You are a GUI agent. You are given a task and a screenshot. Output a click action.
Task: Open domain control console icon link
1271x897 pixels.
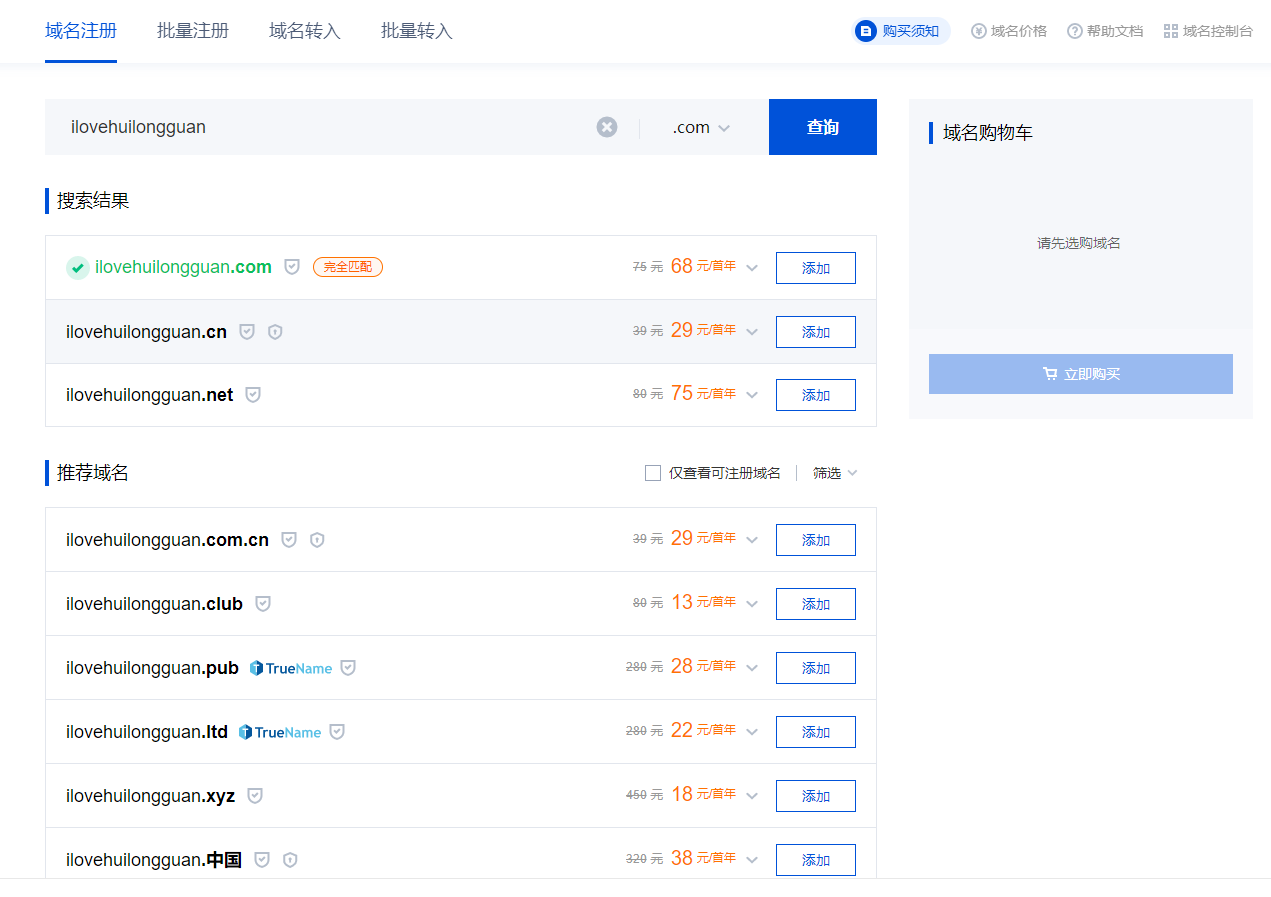pyautogui.click(x=1208, y=31)
